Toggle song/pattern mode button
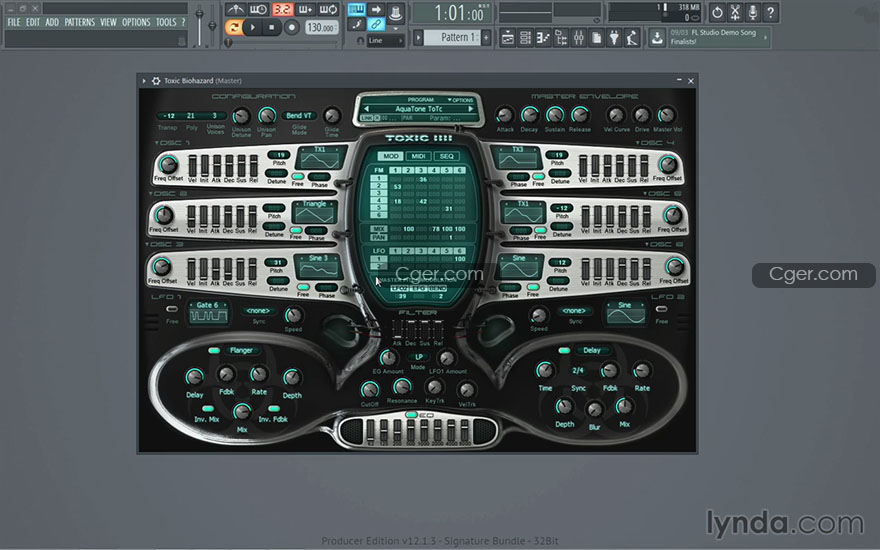Viewport: 880px width, 550px height. 234,27
